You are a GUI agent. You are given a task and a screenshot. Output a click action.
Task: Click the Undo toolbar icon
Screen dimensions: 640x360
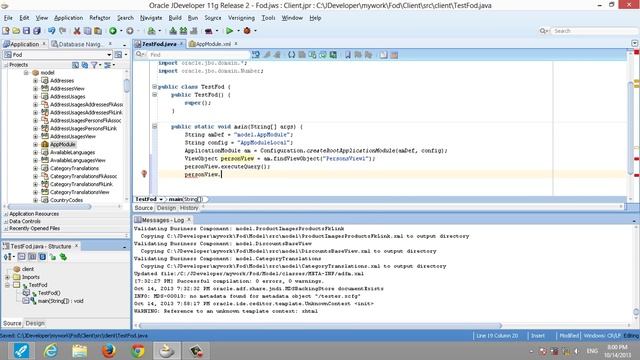[x=51, y=31]
